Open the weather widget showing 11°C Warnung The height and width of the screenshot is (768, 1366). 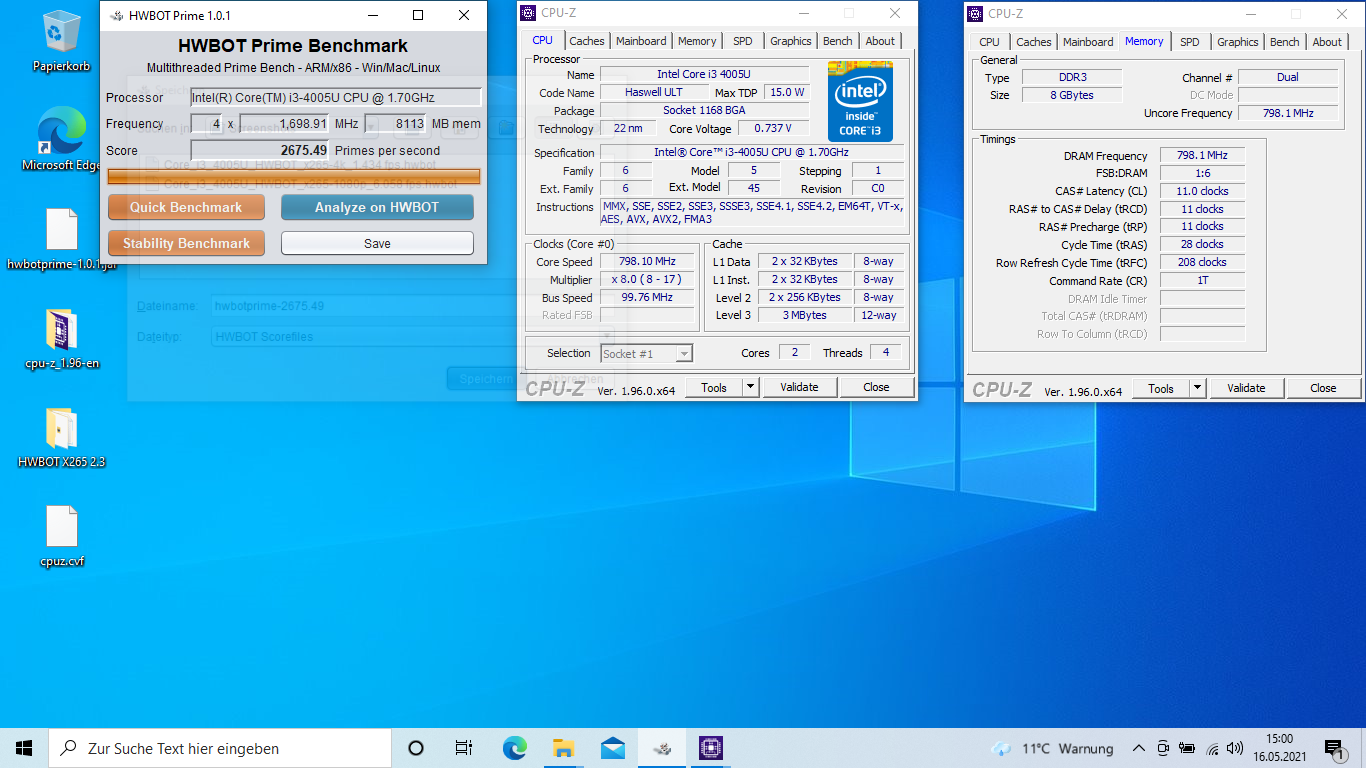1052,748
